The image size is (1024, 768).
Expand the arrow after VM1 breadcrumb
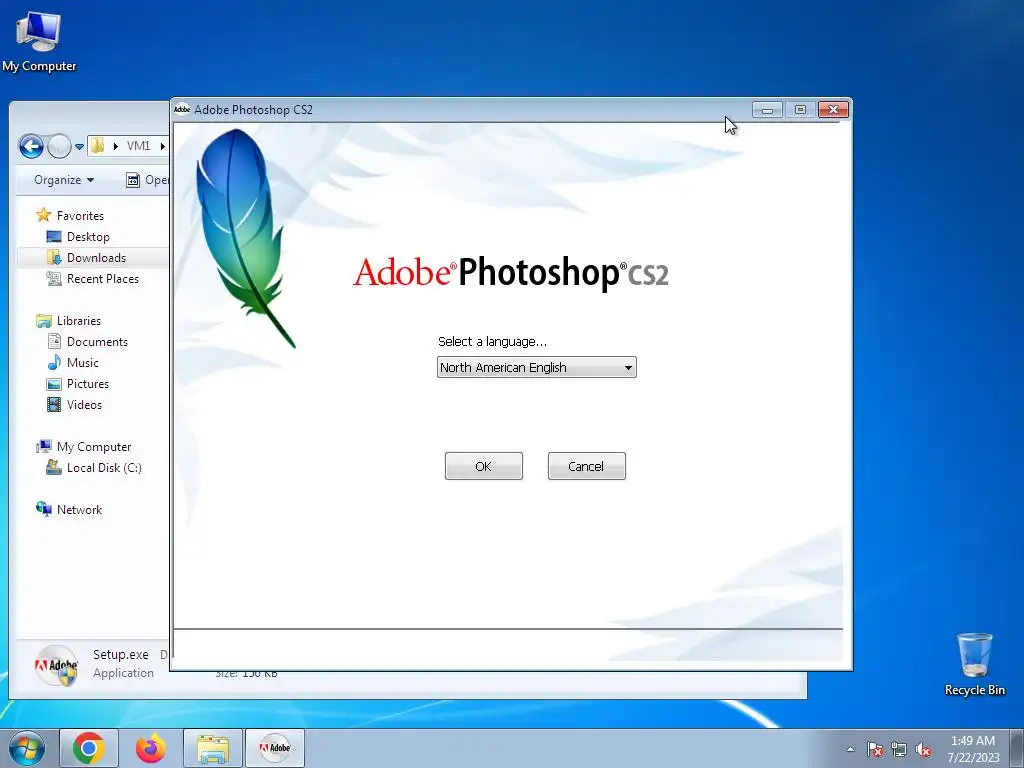163,146
